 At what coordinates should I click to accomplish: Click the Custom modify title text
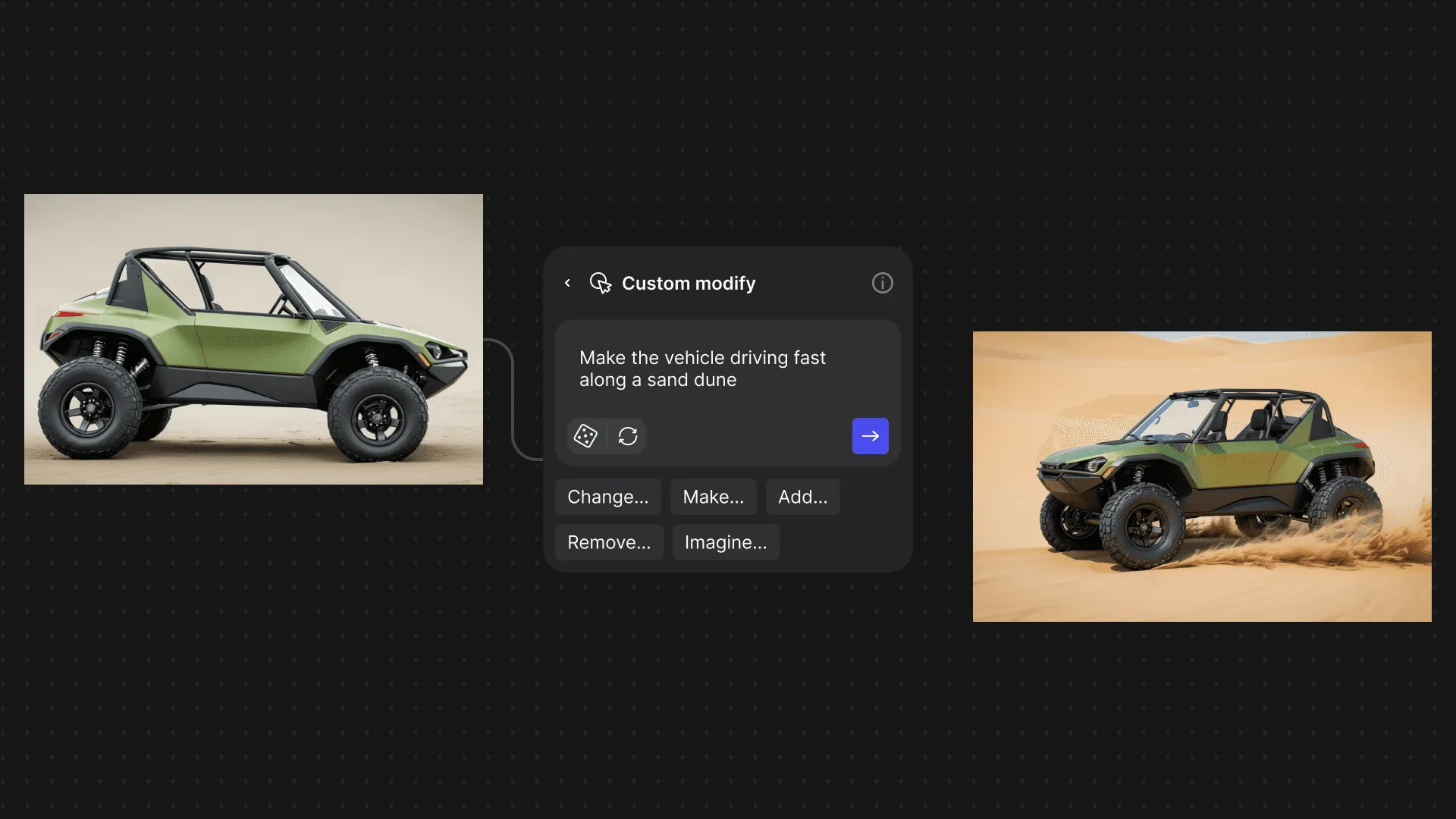click(x=689, y=283)
